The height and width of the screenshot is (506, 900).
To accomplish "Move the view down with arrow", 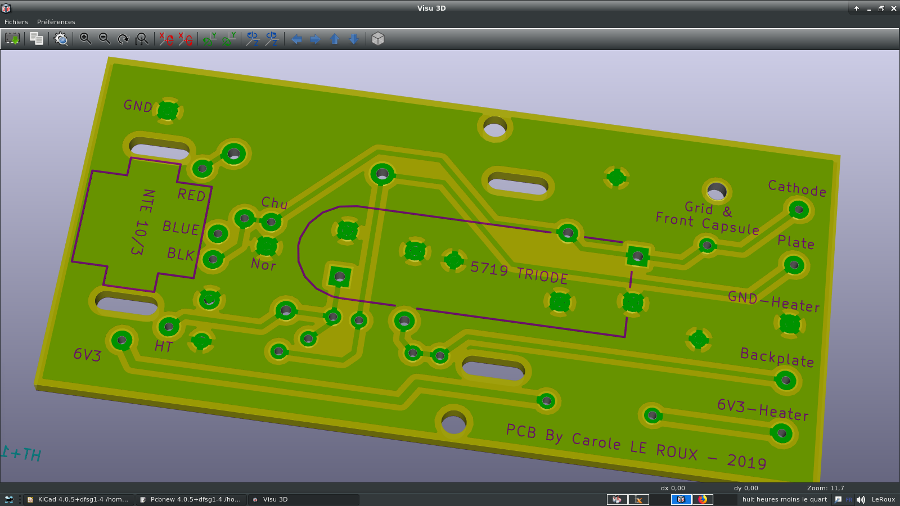I will [x=353, y=39].
